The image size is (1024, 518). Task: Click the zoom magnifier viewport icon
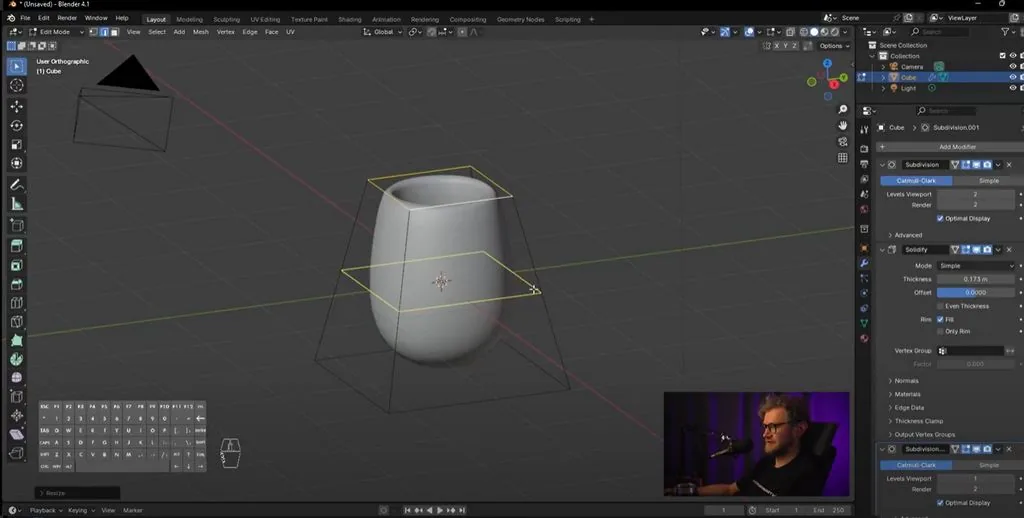click(x=842, y=109)
